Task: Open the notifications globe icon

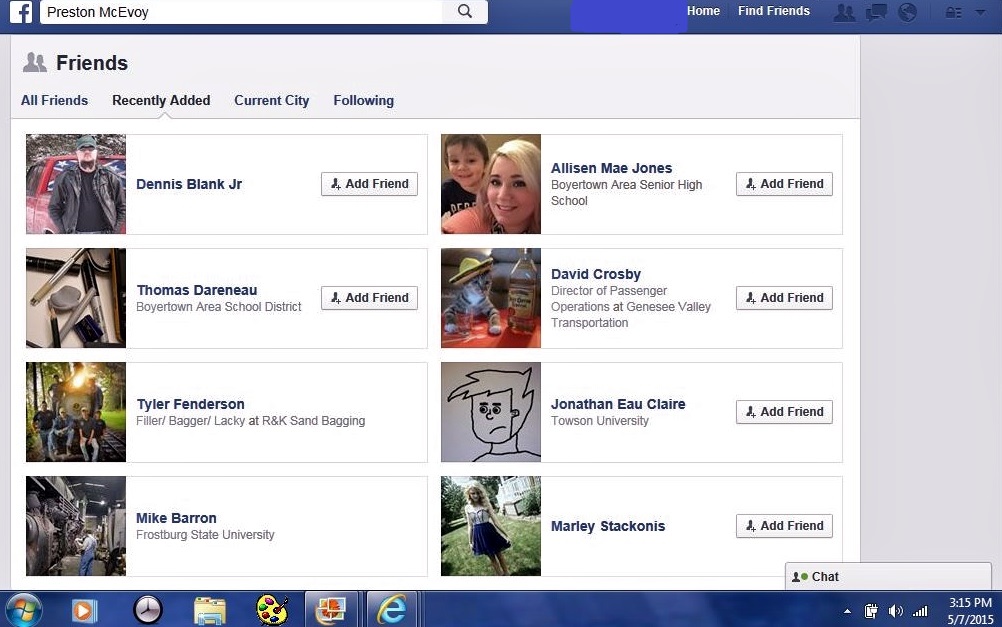Action: (907, 12)
